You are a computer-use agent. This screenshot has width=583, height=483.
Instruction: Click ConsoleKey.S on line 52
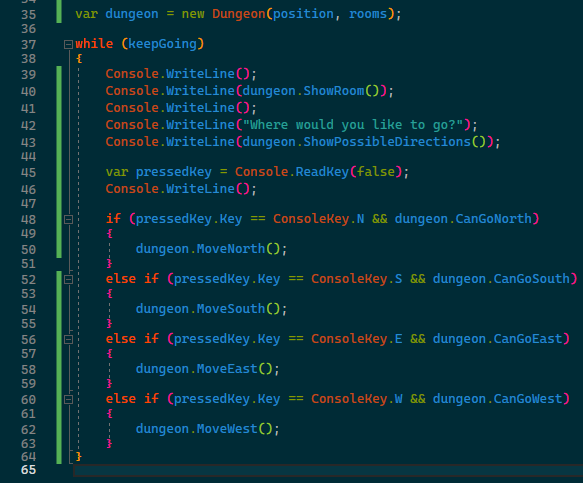pyautogui.click(x=357, y=279)
